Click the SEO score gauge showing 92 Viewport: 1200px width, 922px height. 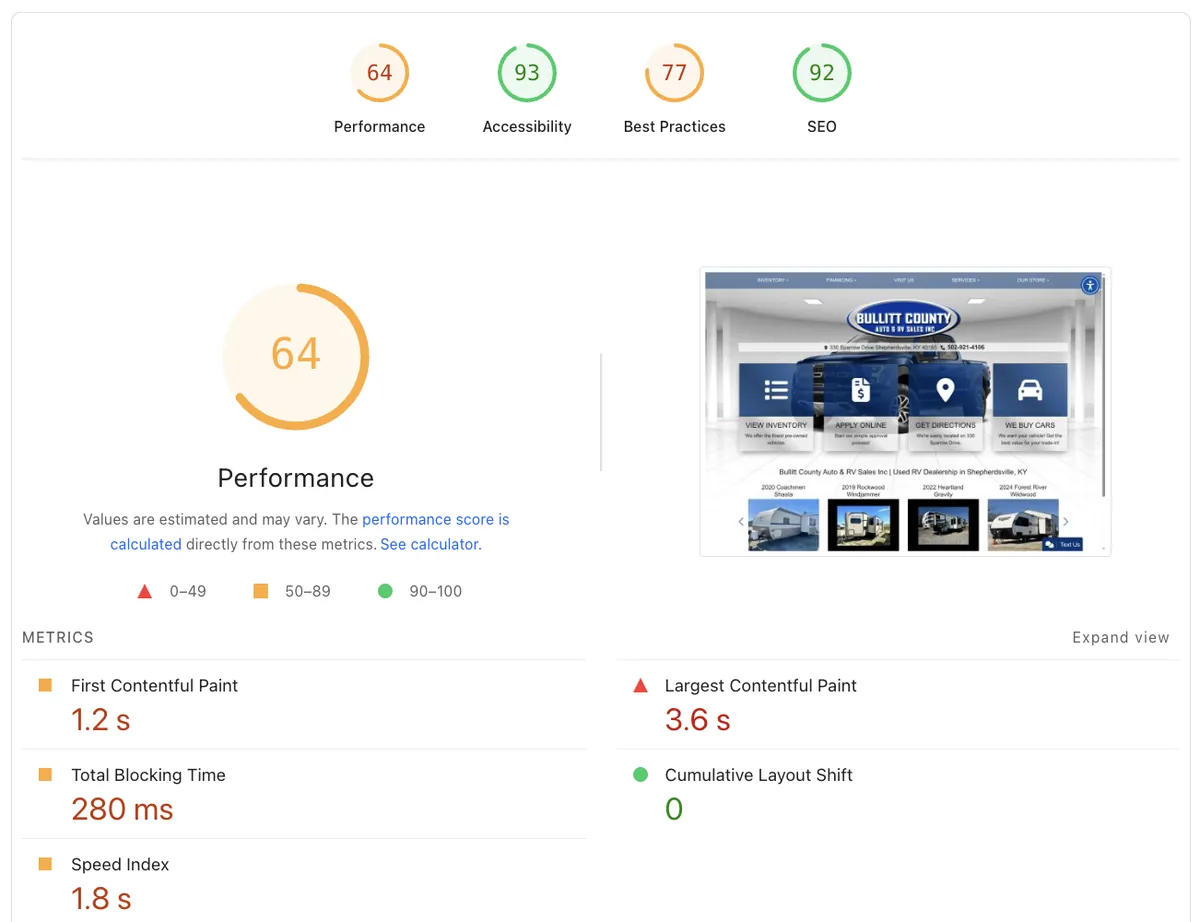(x=822, y=73)
